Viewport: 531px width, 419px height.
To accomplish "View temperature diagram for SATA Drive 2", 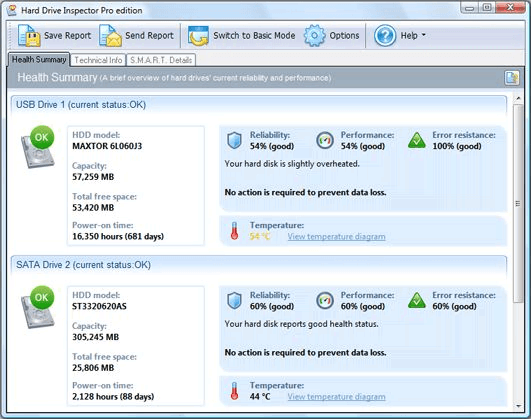I will (x=336, y=397).
